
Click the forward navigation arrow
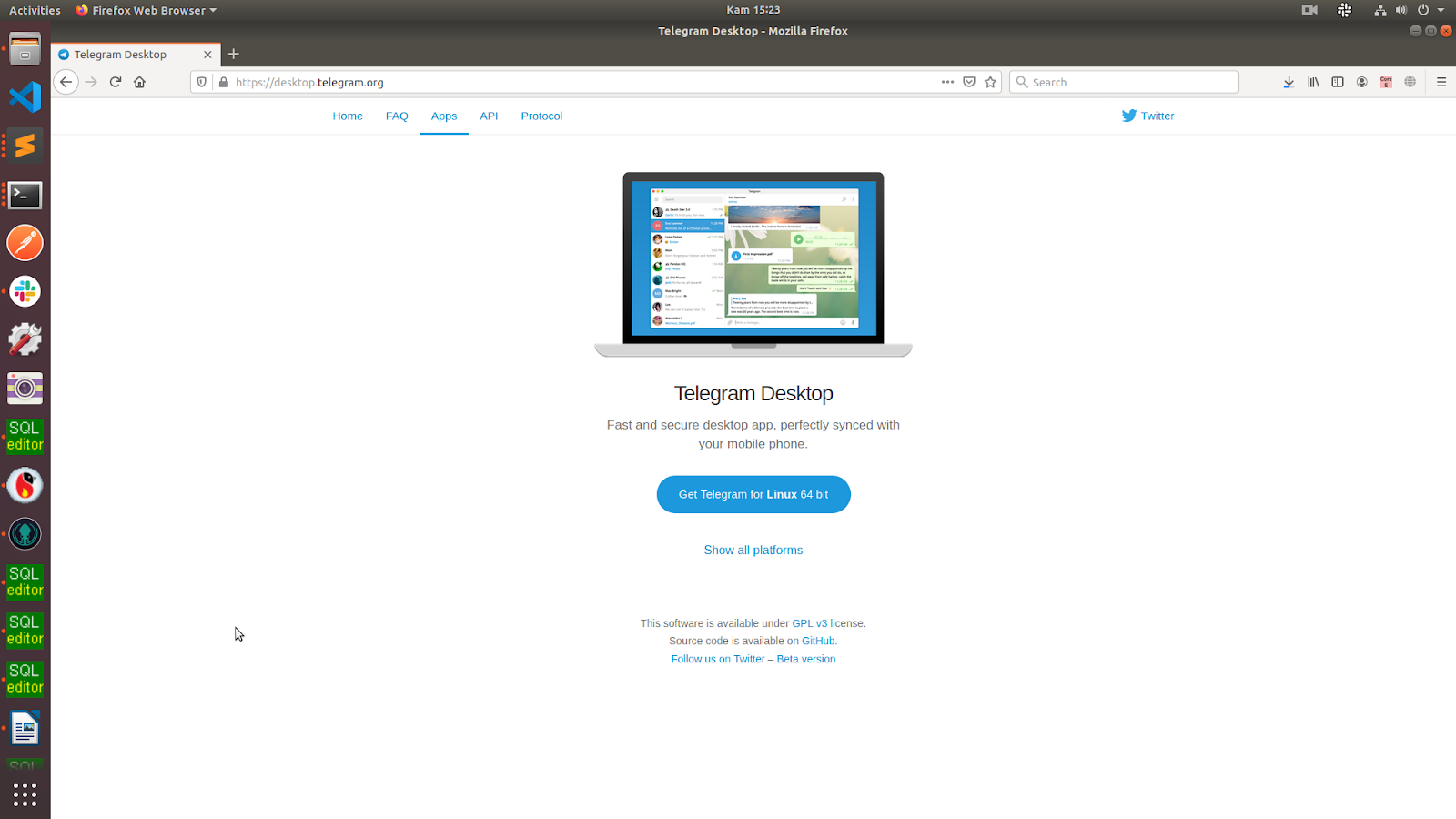click(x=91, y=82)
